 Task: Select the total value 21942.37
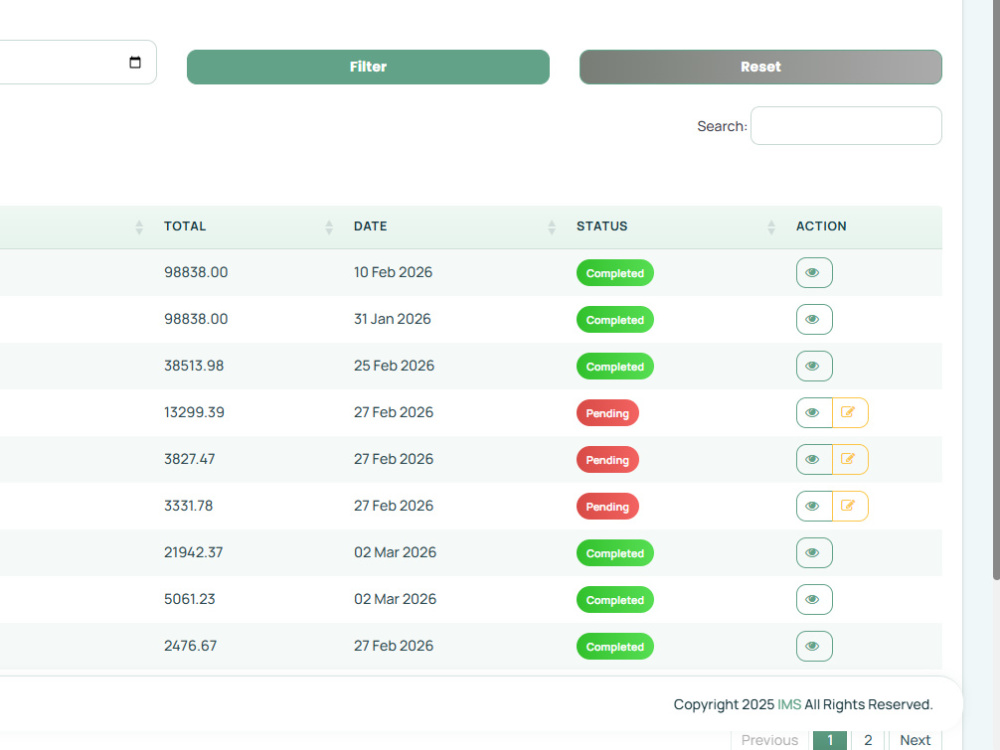193,552
